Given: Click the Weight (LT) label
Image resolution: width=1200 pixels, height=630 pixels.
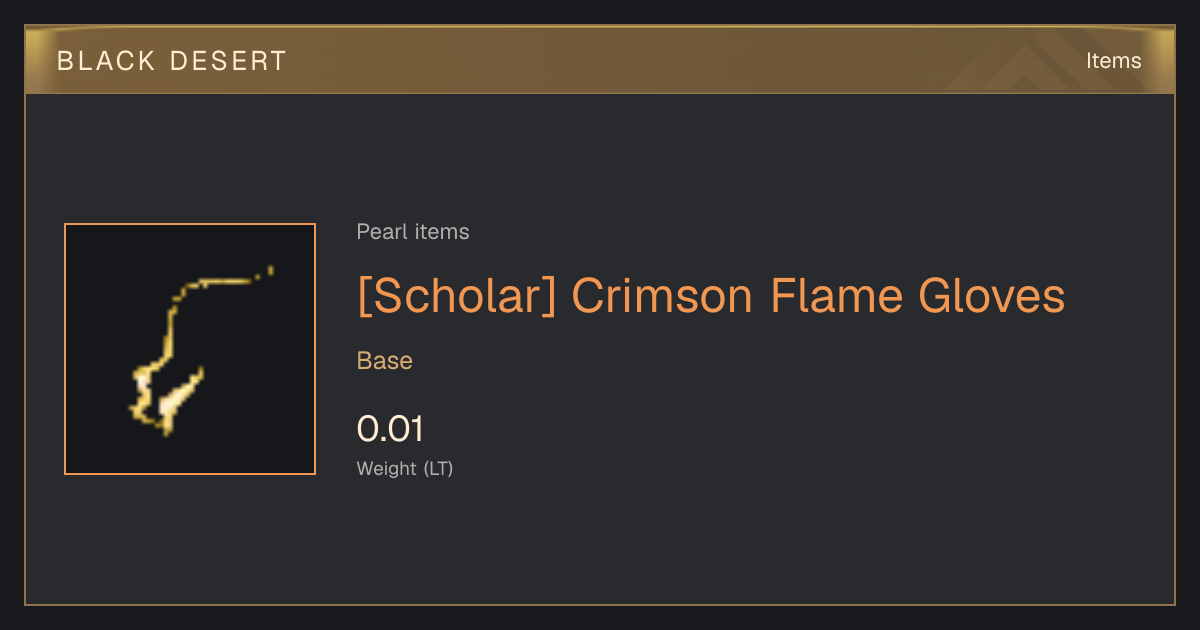Looking at the screenshot, I should coord(405,468).
